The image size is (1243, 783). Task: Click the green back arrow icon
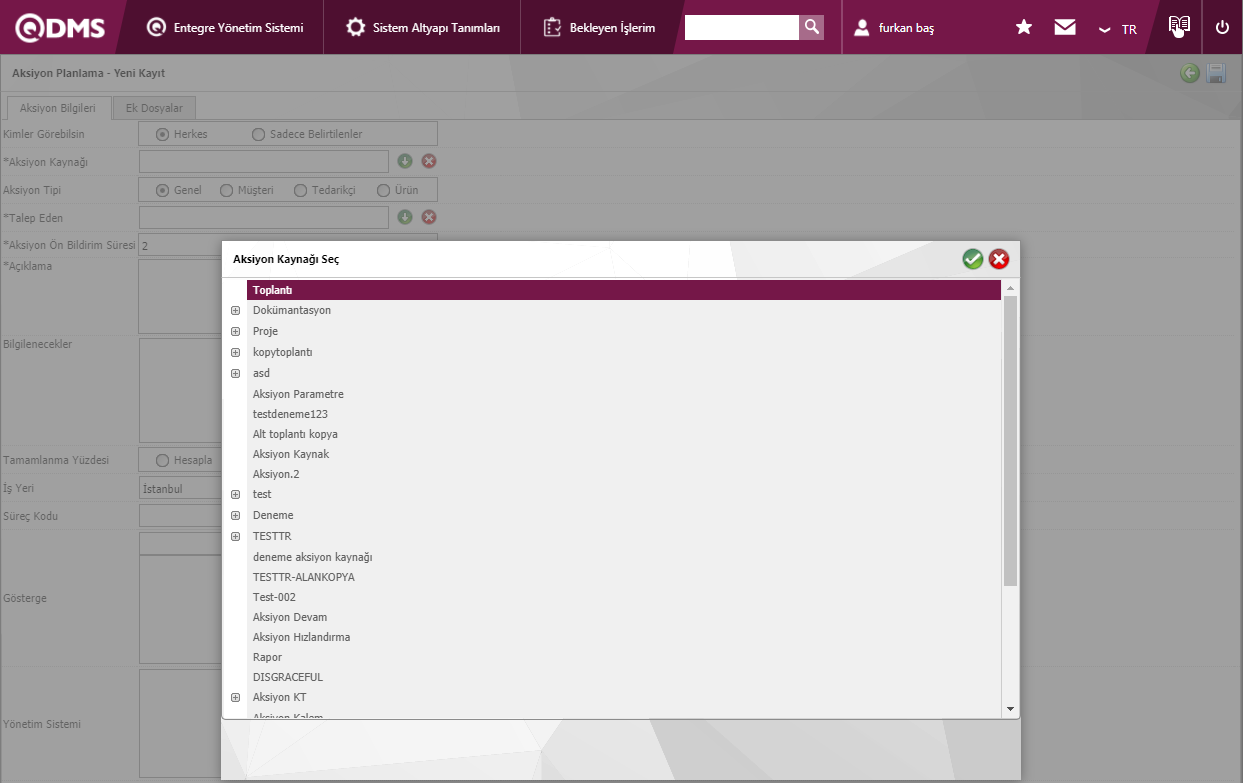[1190, 73]
